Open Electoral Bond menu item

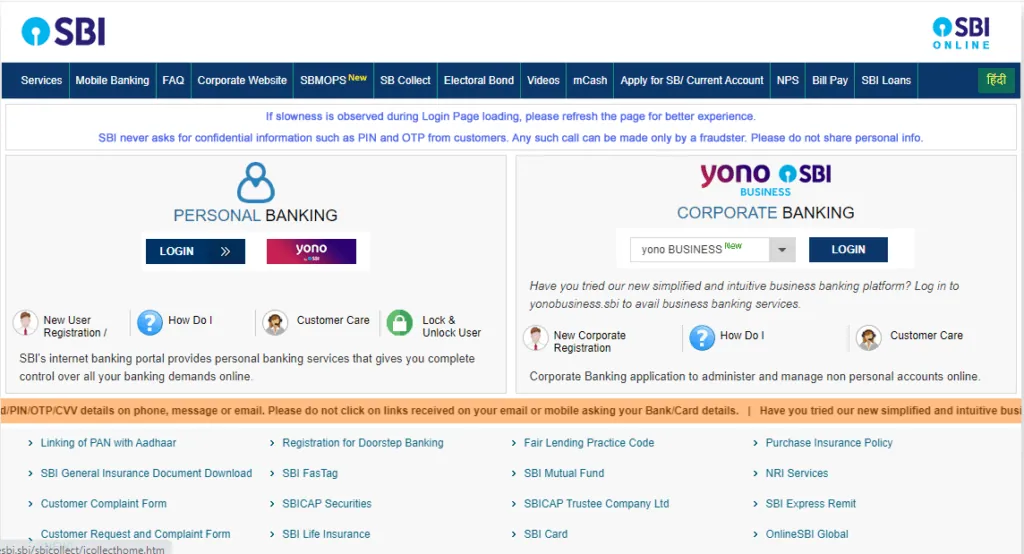pyautogui.click(x=479, y=80)
